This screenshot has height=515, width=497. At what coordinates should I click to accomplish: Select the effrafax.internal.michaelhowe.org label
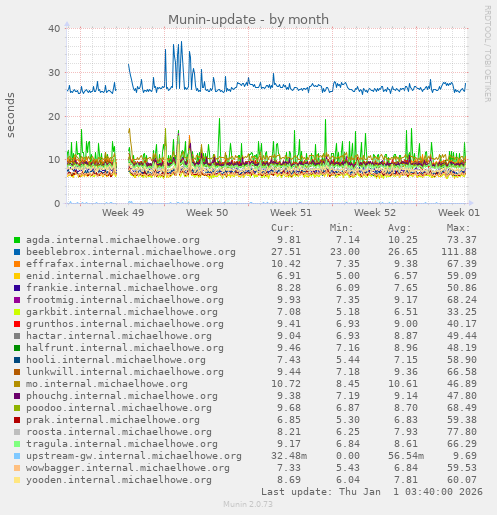click(x=125, y=264)
